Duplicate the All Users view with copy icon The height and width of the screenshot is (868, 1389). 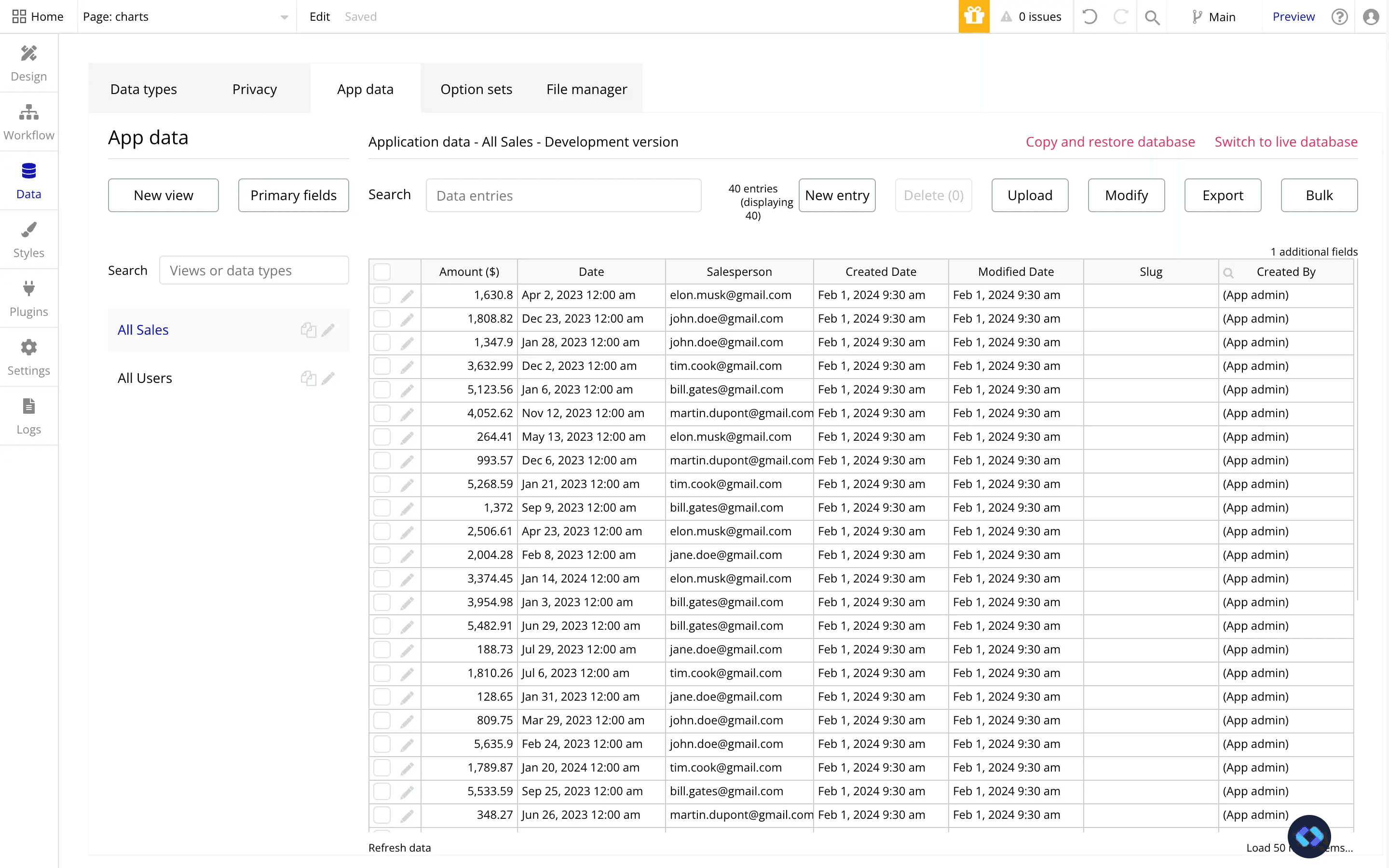(x=309, y=378)
